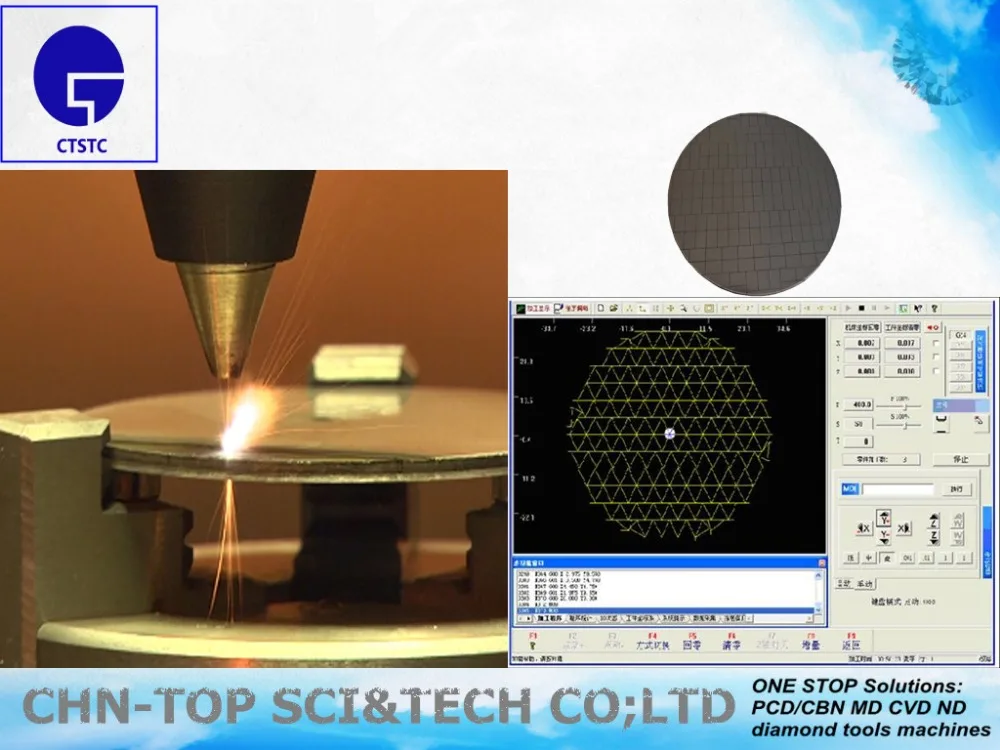Select the highlighted last G-code line
The height and width of the screenshot is (750, 1000).
click(665, 610)
